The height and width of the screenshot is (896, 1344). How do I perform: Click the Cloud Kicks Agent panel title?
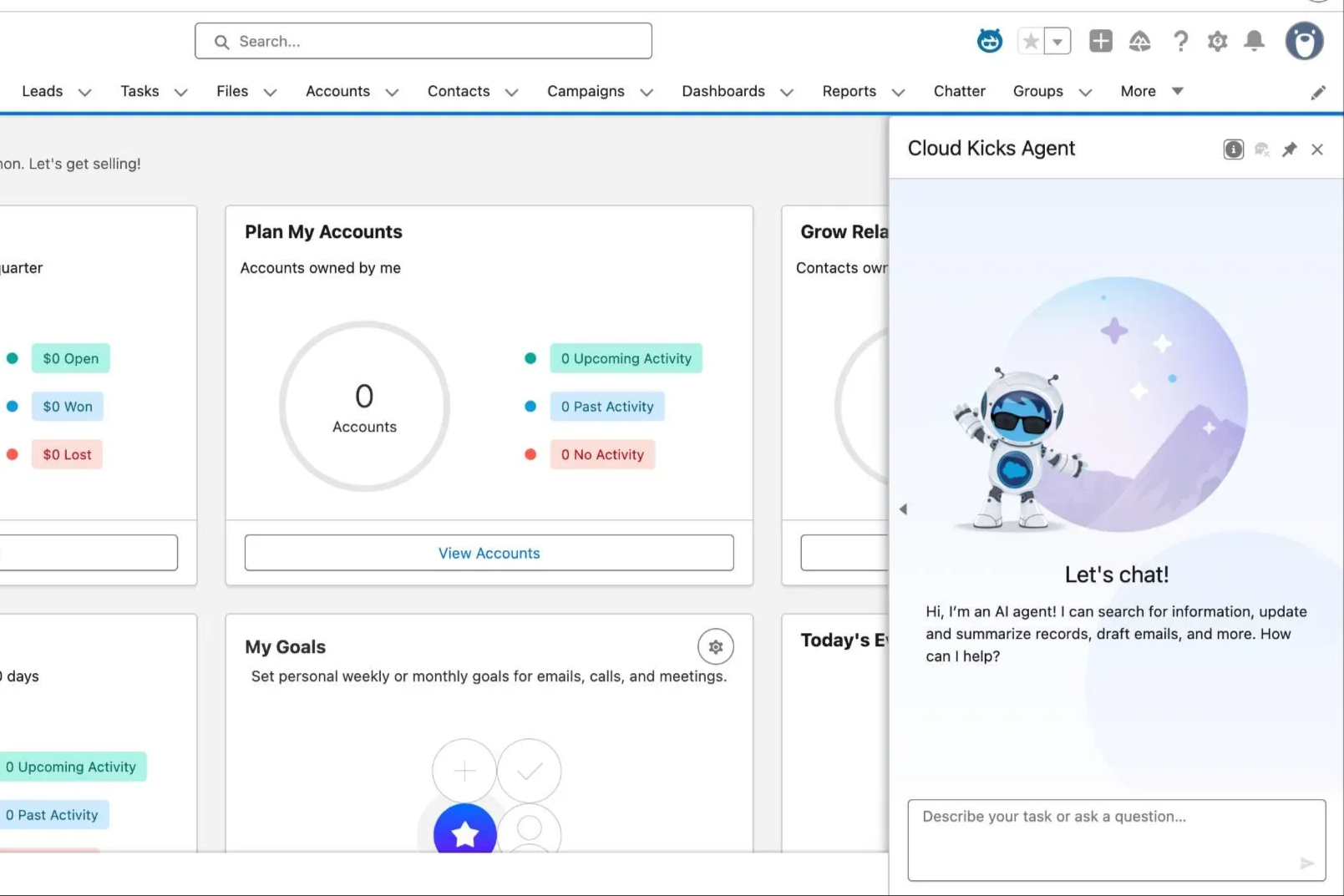[x=992, y=149]
